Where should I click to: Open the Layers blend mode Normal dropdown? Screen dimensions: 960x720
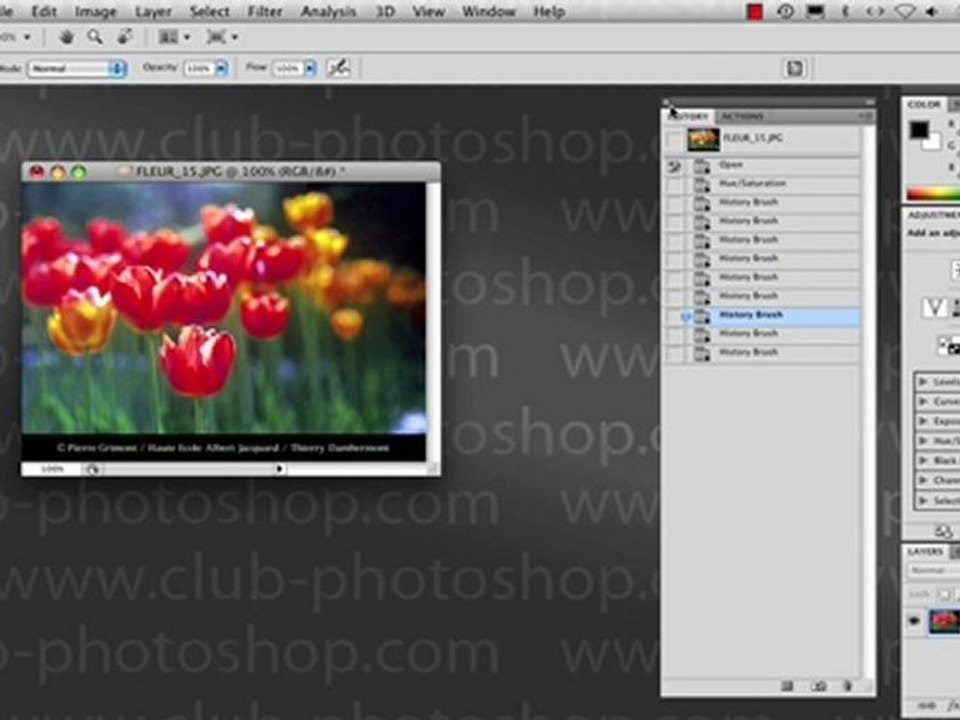click(933, 570)
